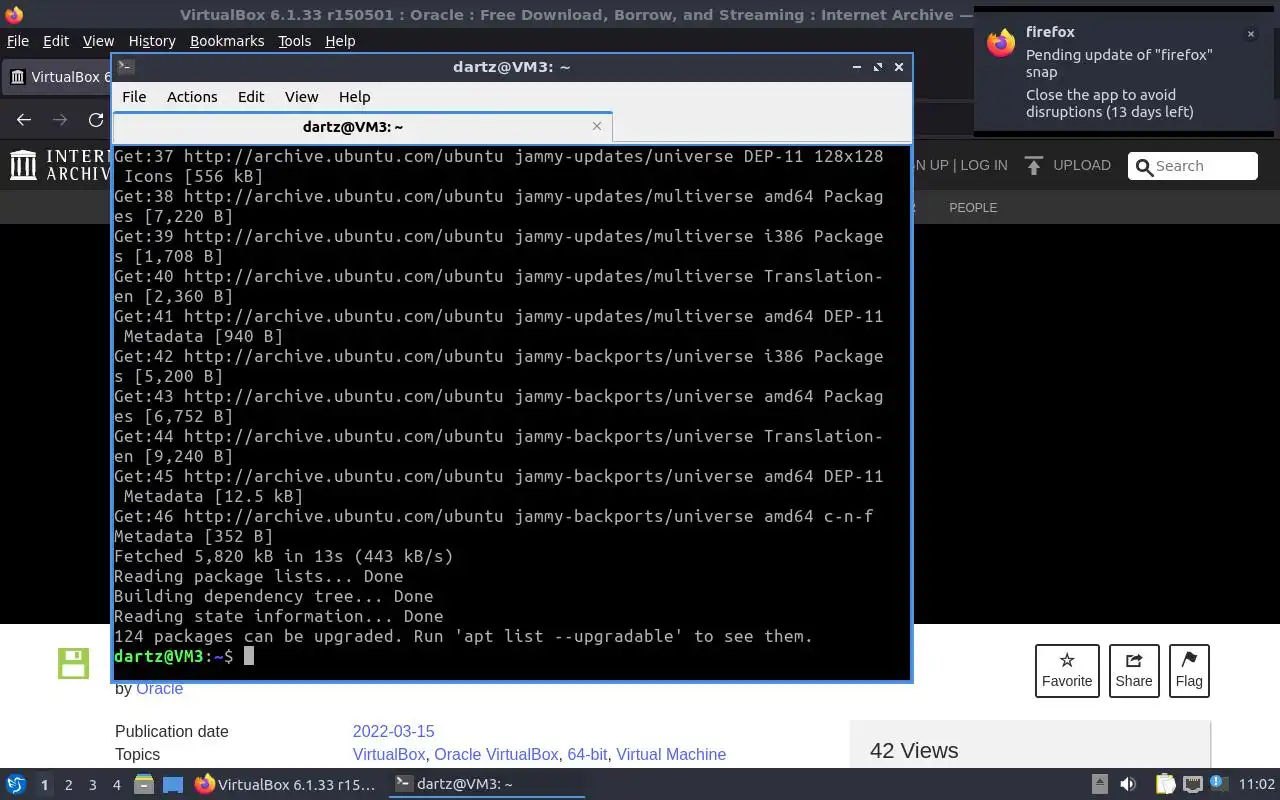Viewport: 1280px width, 800px height.
Task: Open Firefox Tools menu
Action: click(294, 41)
